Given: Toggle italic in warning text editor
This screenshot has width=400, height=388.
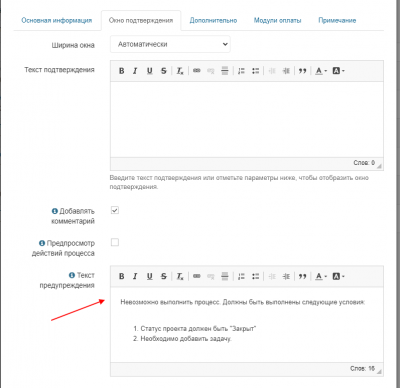Looking at the screenshot, I should pos(135,276).
